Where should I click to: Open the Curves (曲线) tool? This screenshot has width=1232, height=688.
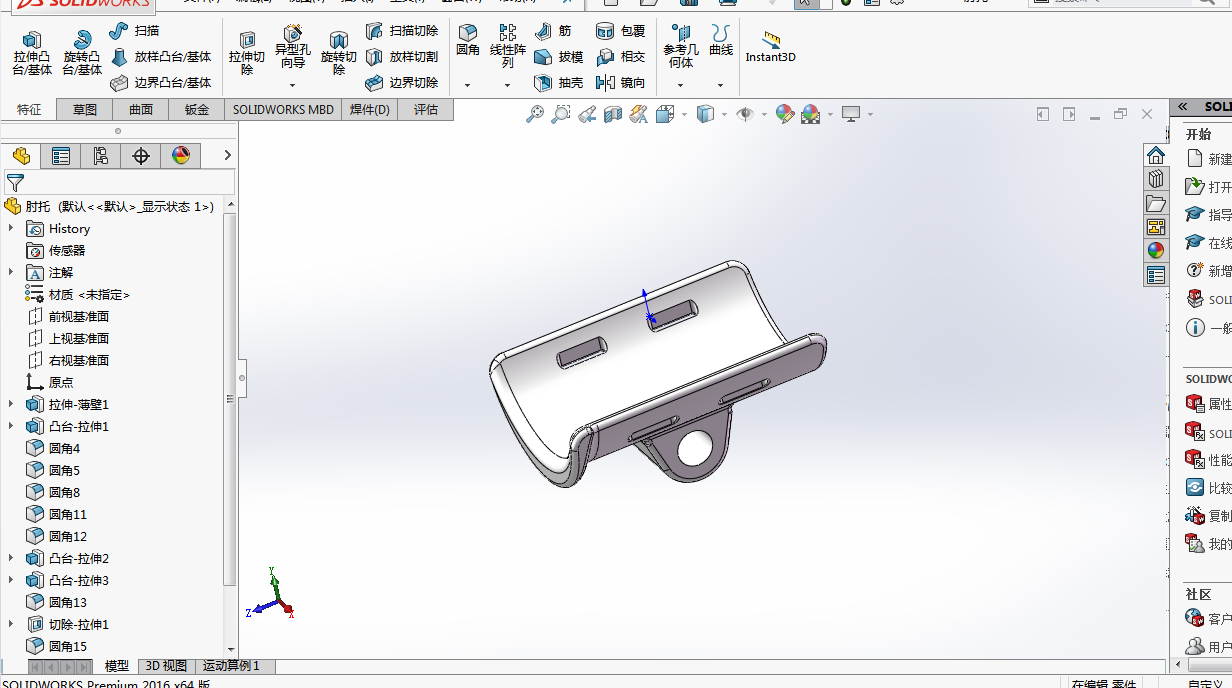click(x=721, y=40)
